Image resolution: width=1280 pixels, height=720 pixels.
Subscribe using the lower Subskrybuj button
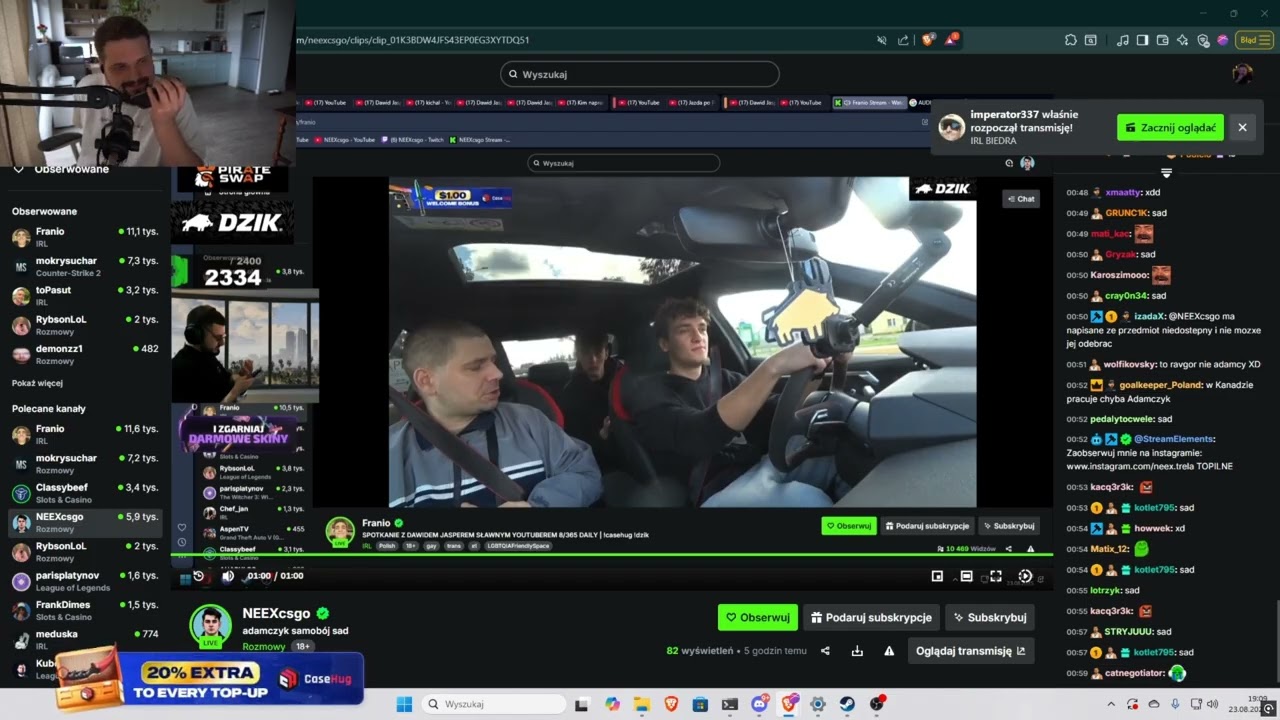pyautogui.click(x=990, y=618)
